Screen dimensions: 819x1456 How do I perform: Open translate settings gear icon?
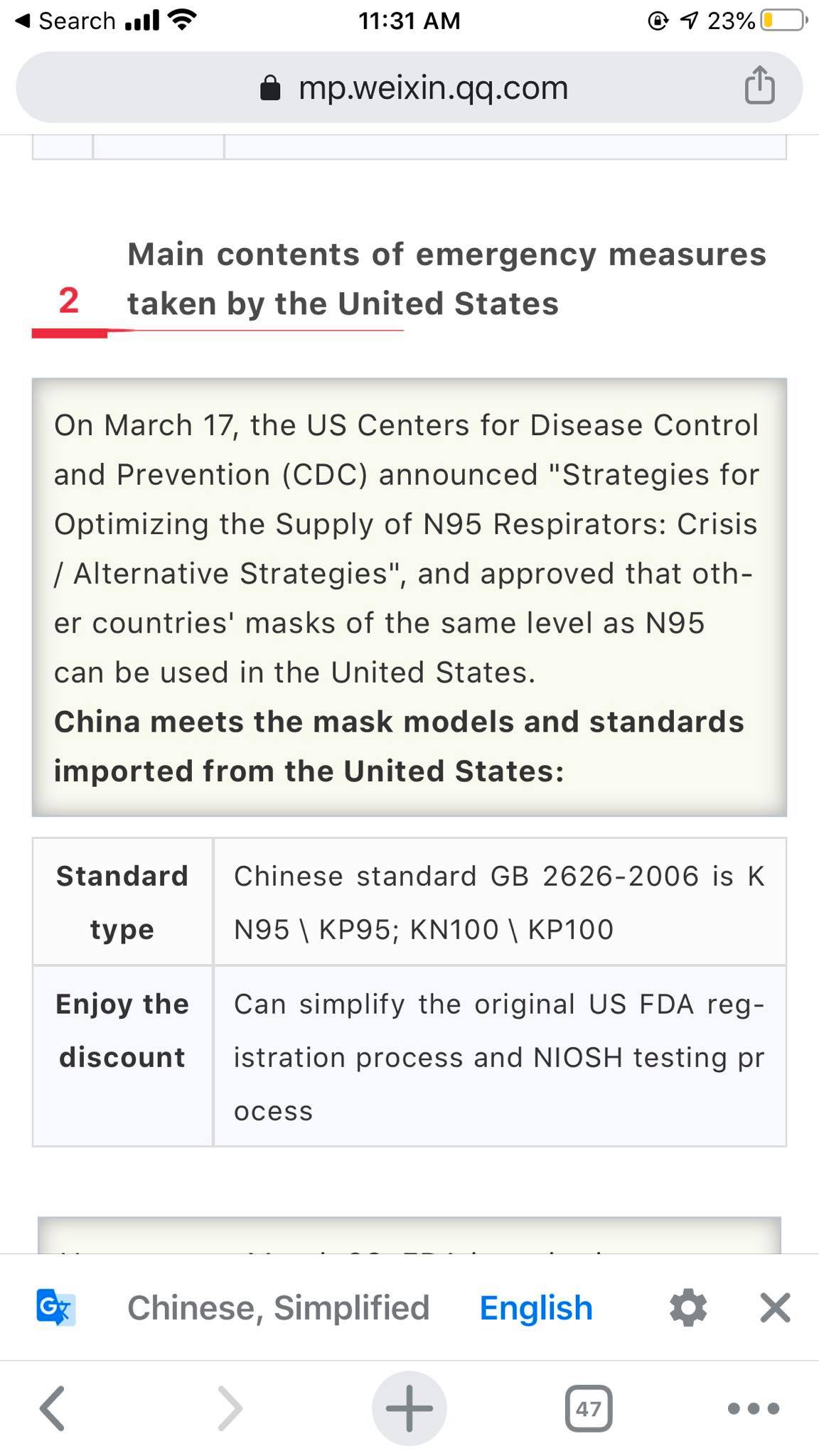(x=688, y=1307)
